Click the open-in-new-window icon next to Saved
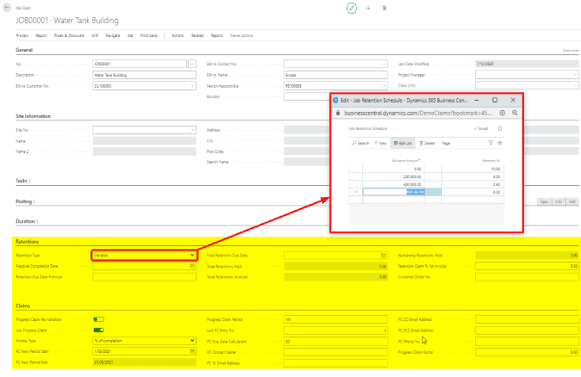The width and height of the screenshot is (581, 377). (500, 129)
